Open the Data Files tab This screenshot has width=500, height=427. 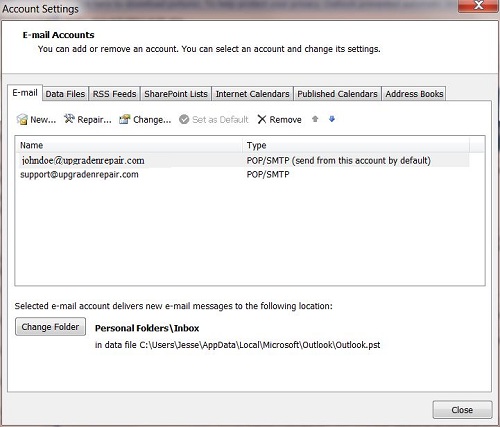tap(65, 94)
